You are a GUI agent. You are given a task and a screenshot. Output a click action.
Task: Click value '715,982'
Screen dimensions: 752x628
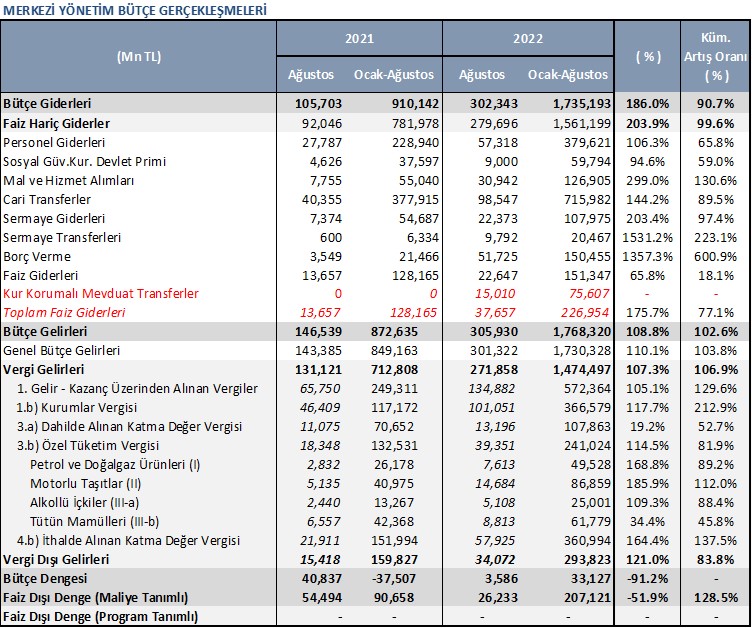click(587, 200)
